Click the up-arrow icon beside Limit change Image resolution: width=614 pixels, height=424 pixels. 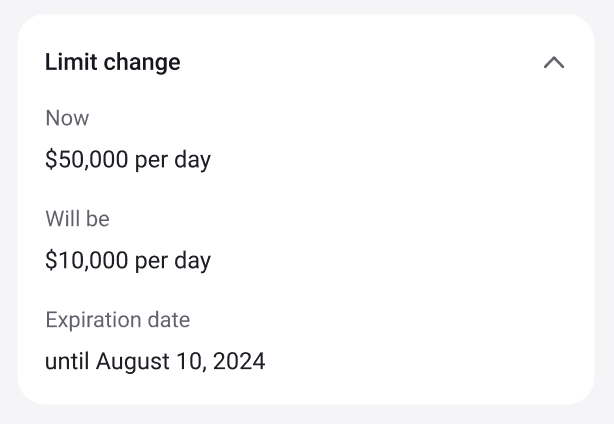[x=553, y=63]
